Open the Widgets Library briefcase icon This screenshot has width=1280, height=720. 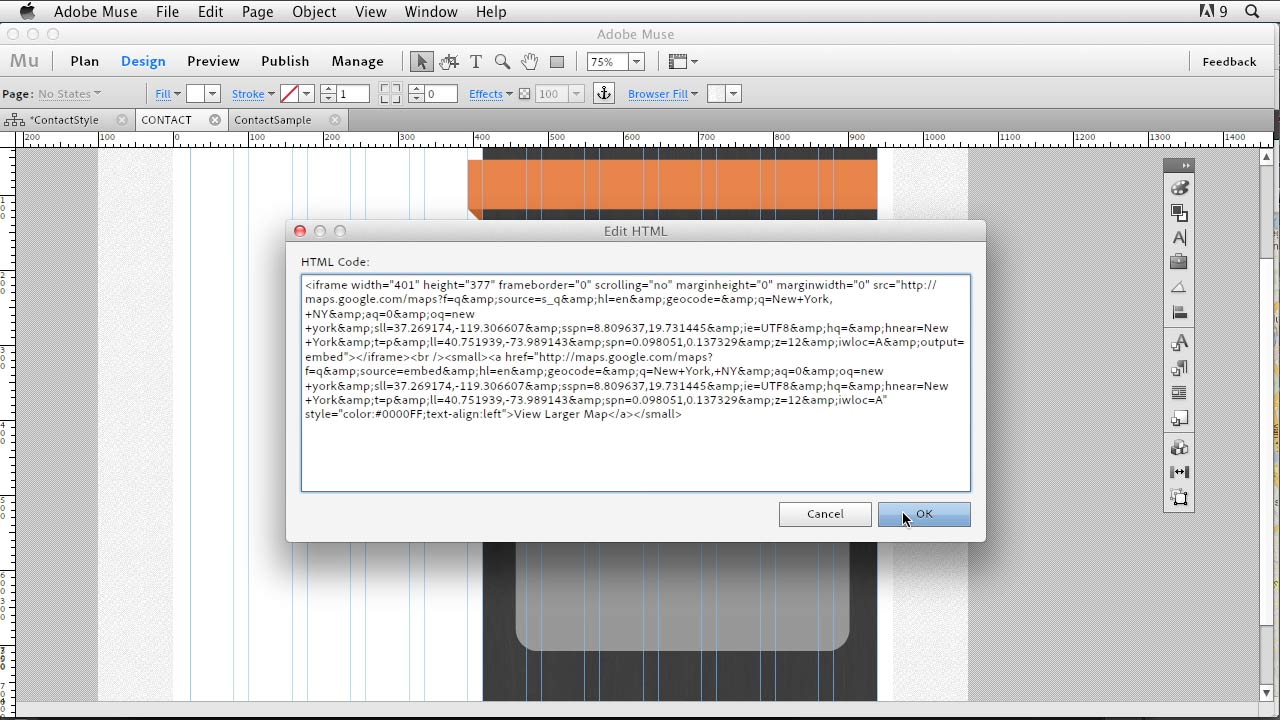tap(1180, 262)
